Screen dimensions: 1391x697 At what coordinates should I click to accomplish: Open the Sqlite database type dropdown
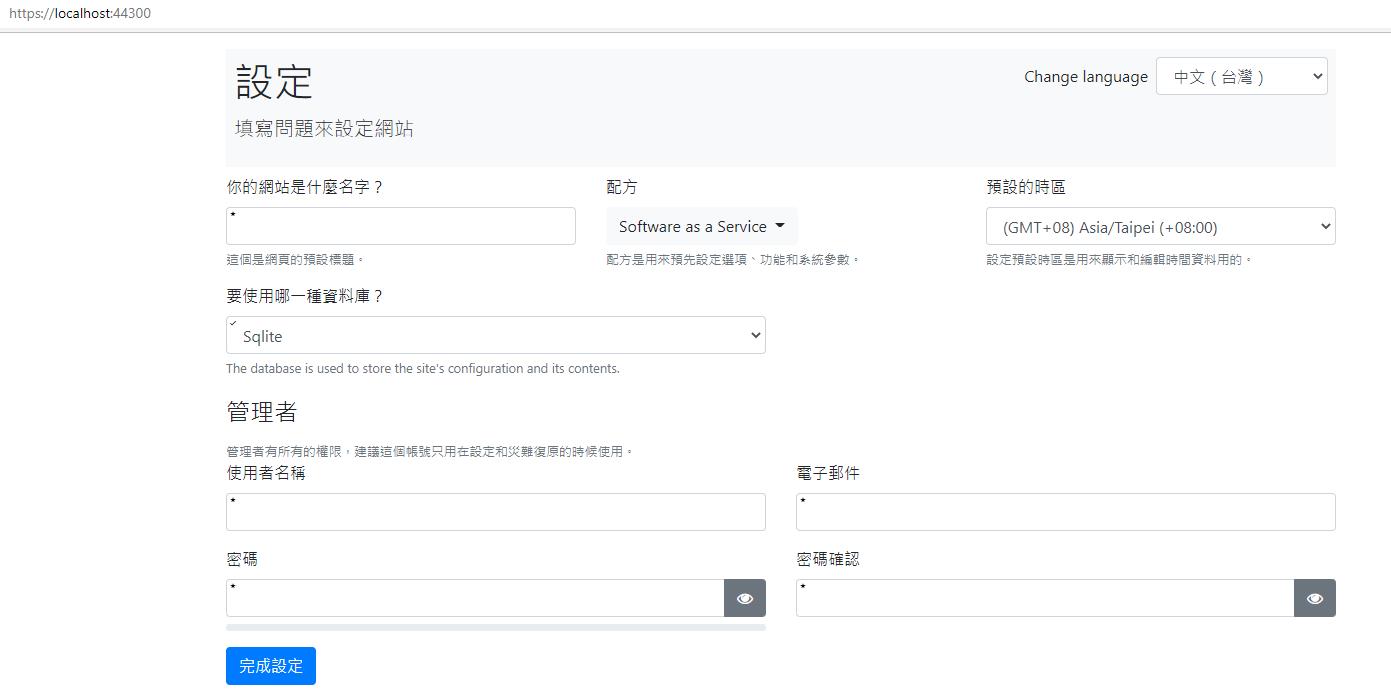point(496,335)
